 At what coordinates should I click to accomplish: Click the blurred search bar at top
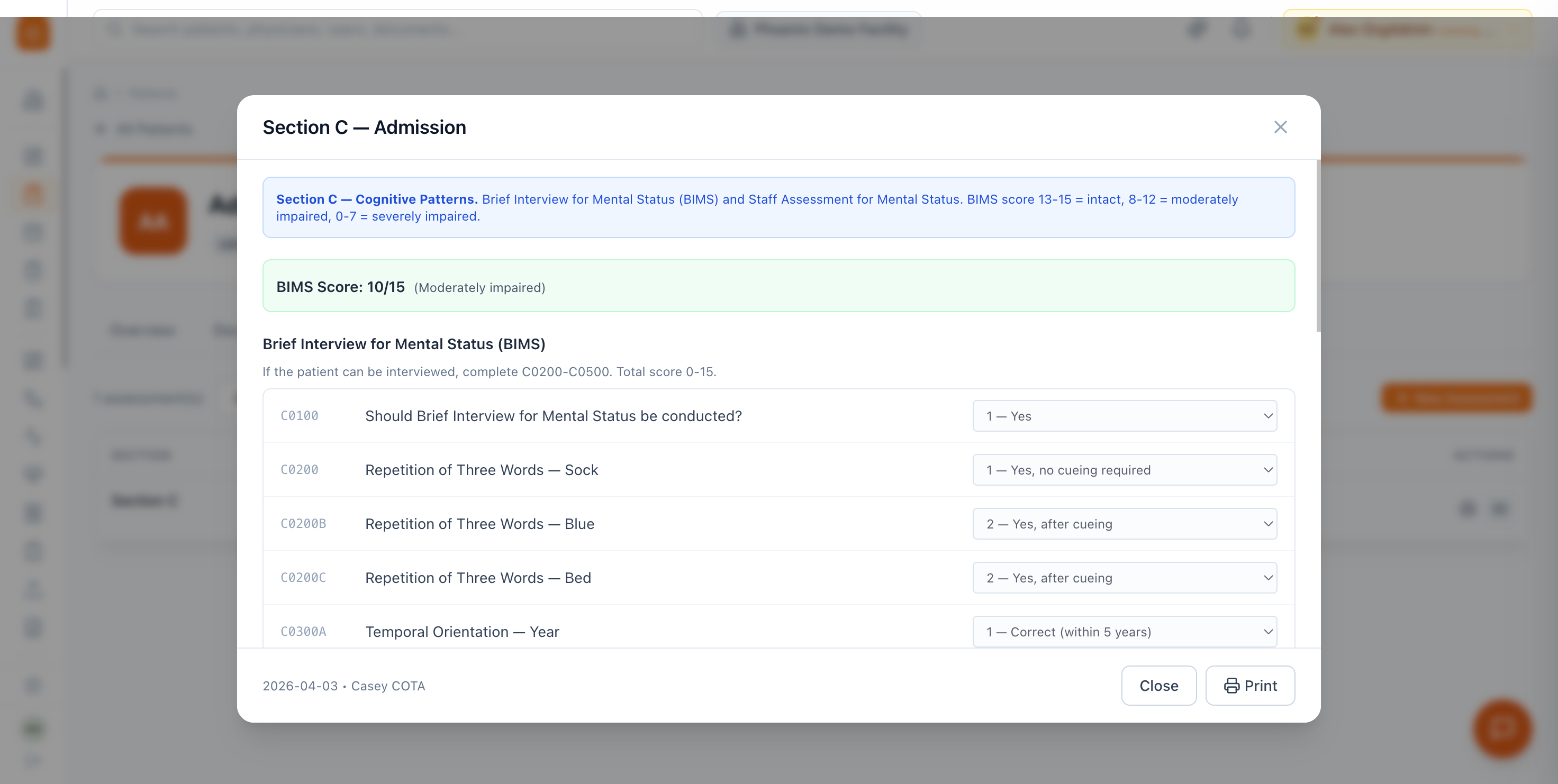pos(397,29)
